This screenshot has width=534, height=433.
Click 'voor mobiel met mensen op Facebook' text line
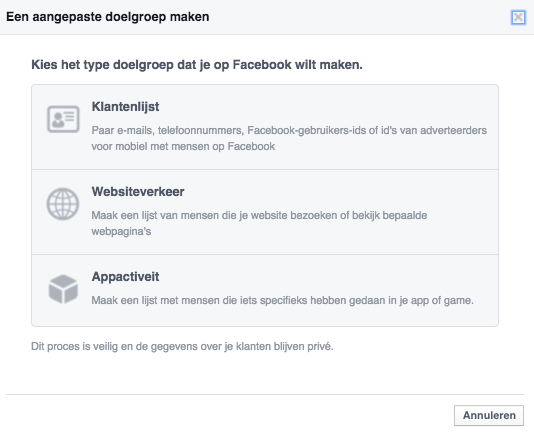[x=183, y=146]
